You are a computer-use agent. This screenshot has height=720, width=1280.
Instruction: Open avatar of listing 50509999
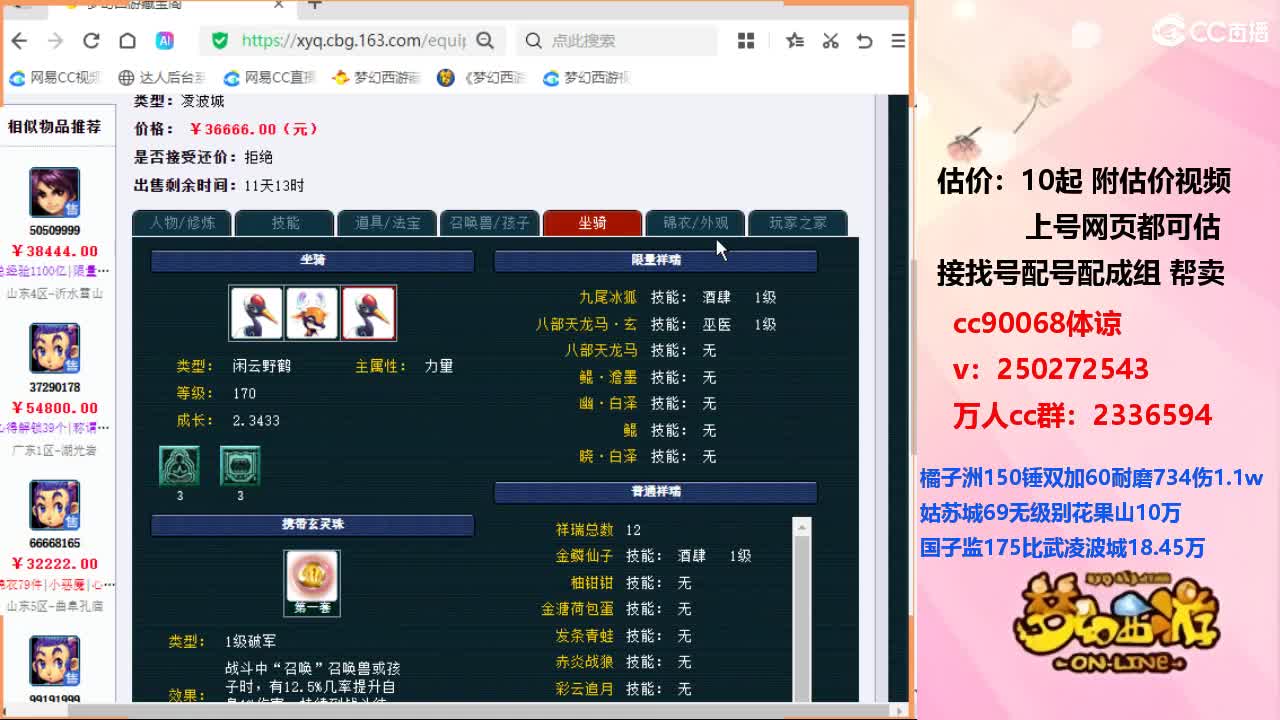pyautogui.click(x=54, y=193)
